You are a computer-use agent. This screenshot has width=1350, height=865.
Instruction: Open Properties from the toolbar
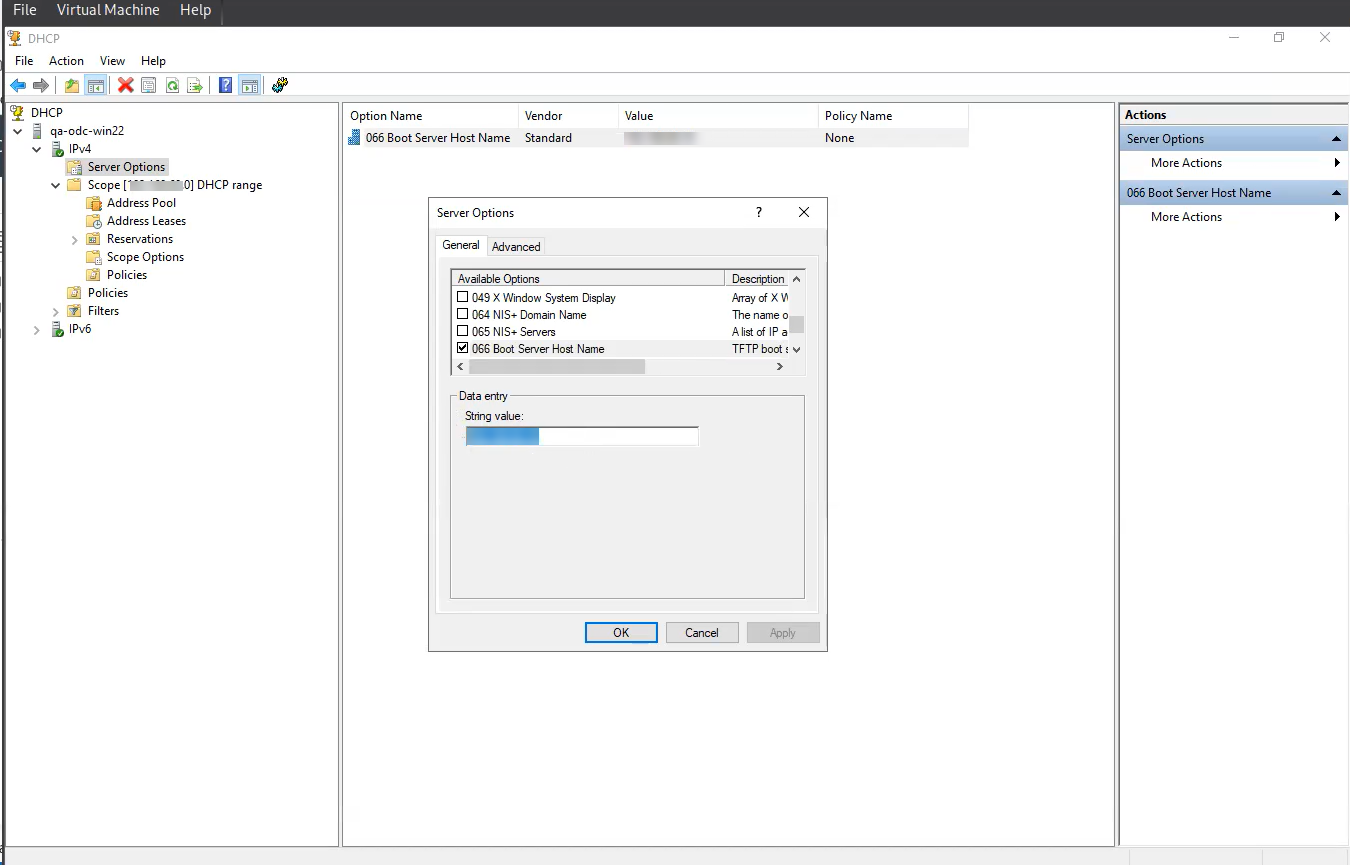149,86
